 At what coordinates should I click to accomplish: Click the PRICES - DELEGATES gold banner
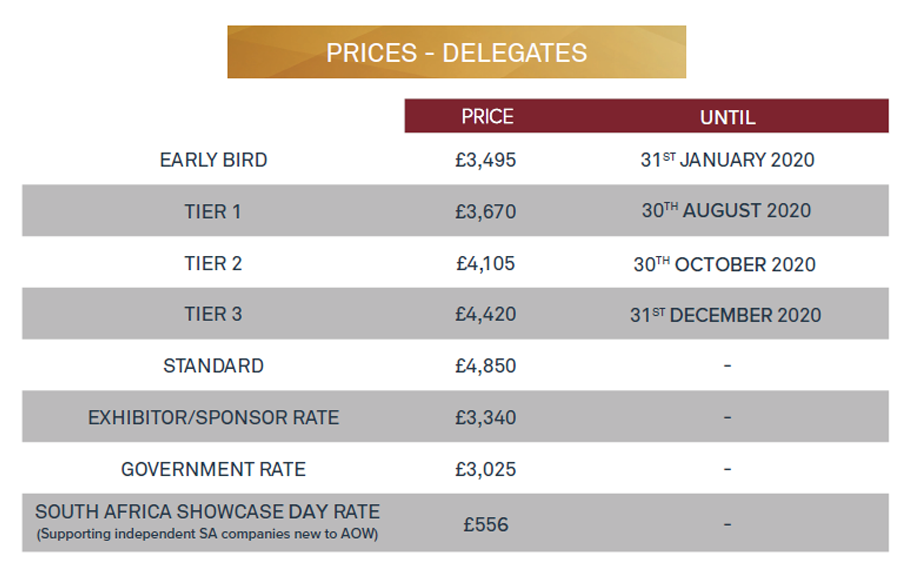click(456, 52)
